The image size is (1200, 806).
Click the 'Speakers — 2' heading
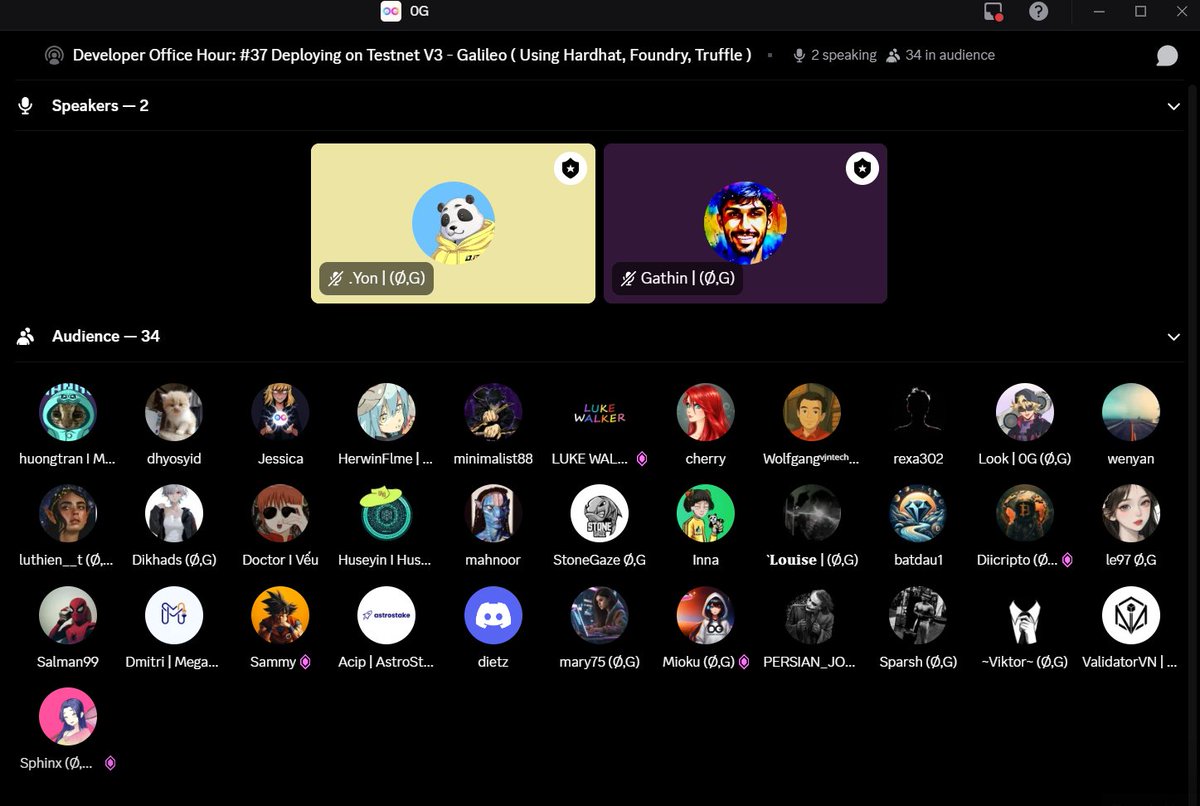point(100,106)
